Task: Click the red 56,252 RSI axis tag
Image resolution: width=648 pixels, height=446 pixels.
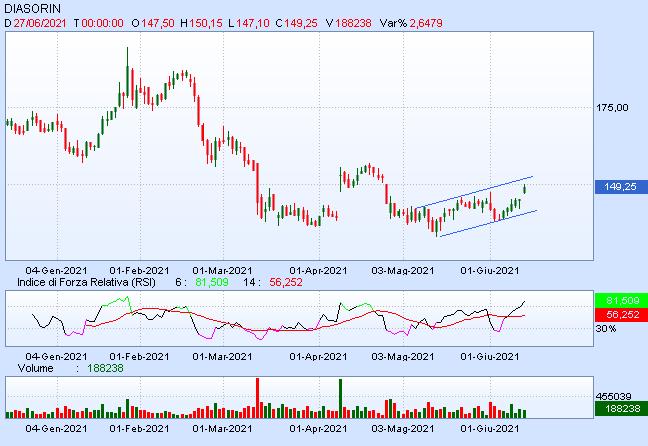Action: (621, 315)
